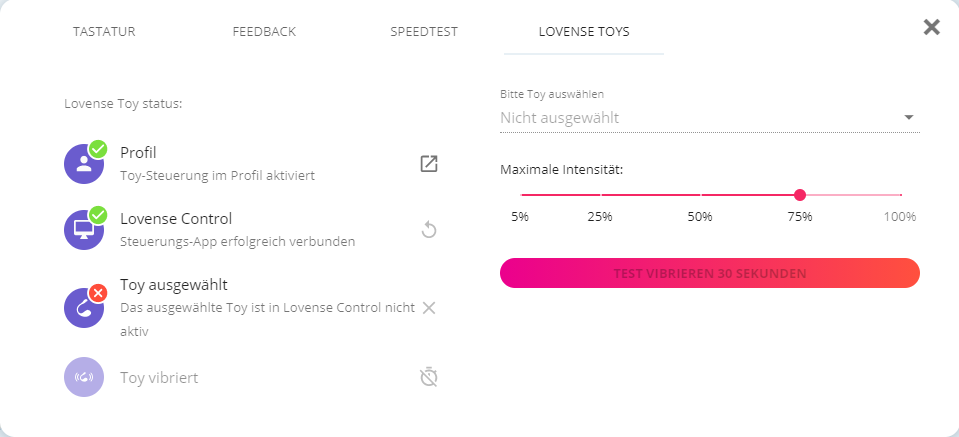Click the intensity slider handle at 75%
959x437 pixels.
(x=800, y=195)
